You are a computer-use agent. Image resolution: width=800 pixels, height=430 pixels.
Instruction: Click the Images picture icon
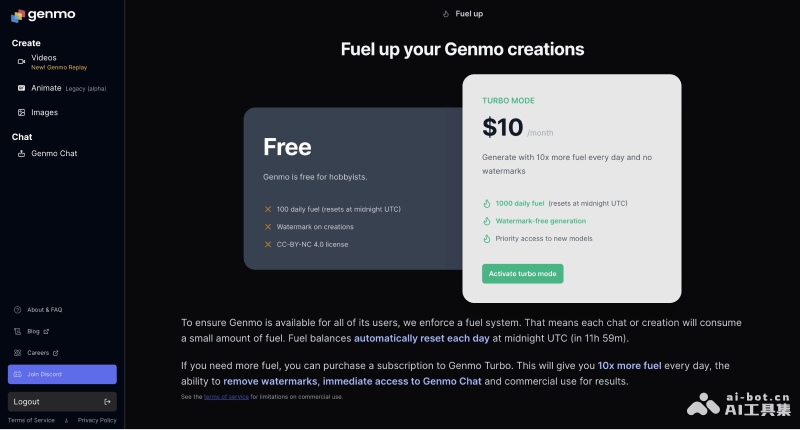pyautogui.click(x=21, y=113)
